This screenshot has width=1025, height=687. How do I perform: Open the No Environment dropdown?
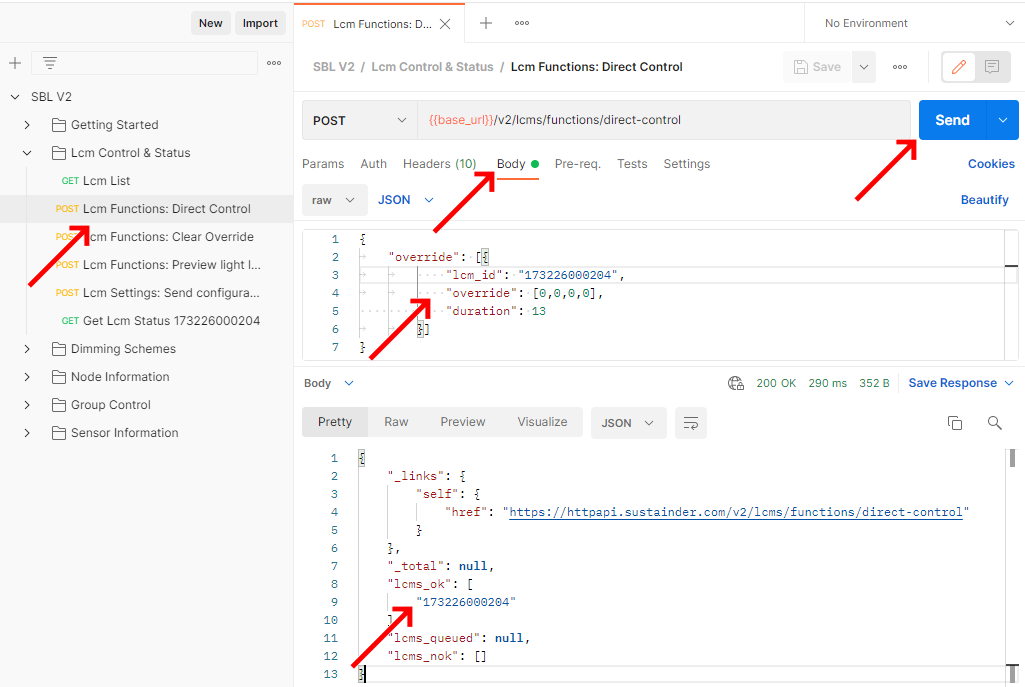[x=914, y=23]
